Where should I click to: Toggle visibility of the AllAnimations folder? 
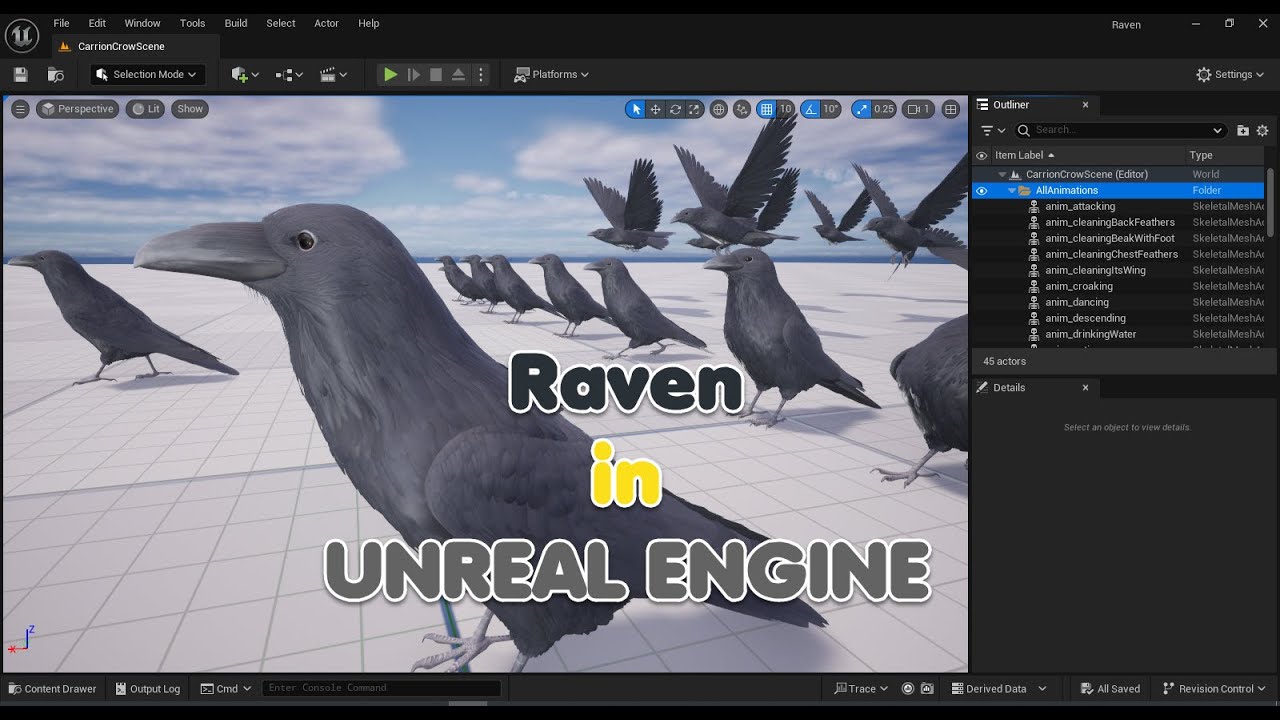981,190
